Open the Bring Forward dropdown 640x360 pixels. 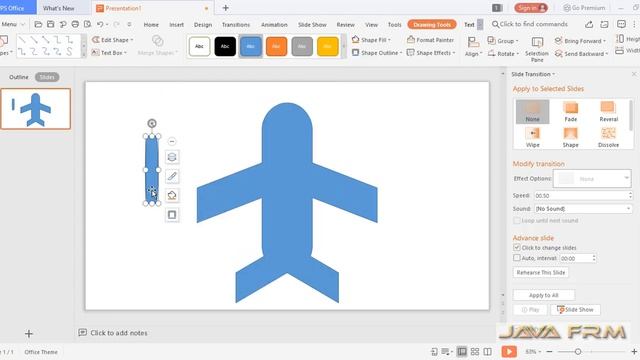(x=580, y=41)
